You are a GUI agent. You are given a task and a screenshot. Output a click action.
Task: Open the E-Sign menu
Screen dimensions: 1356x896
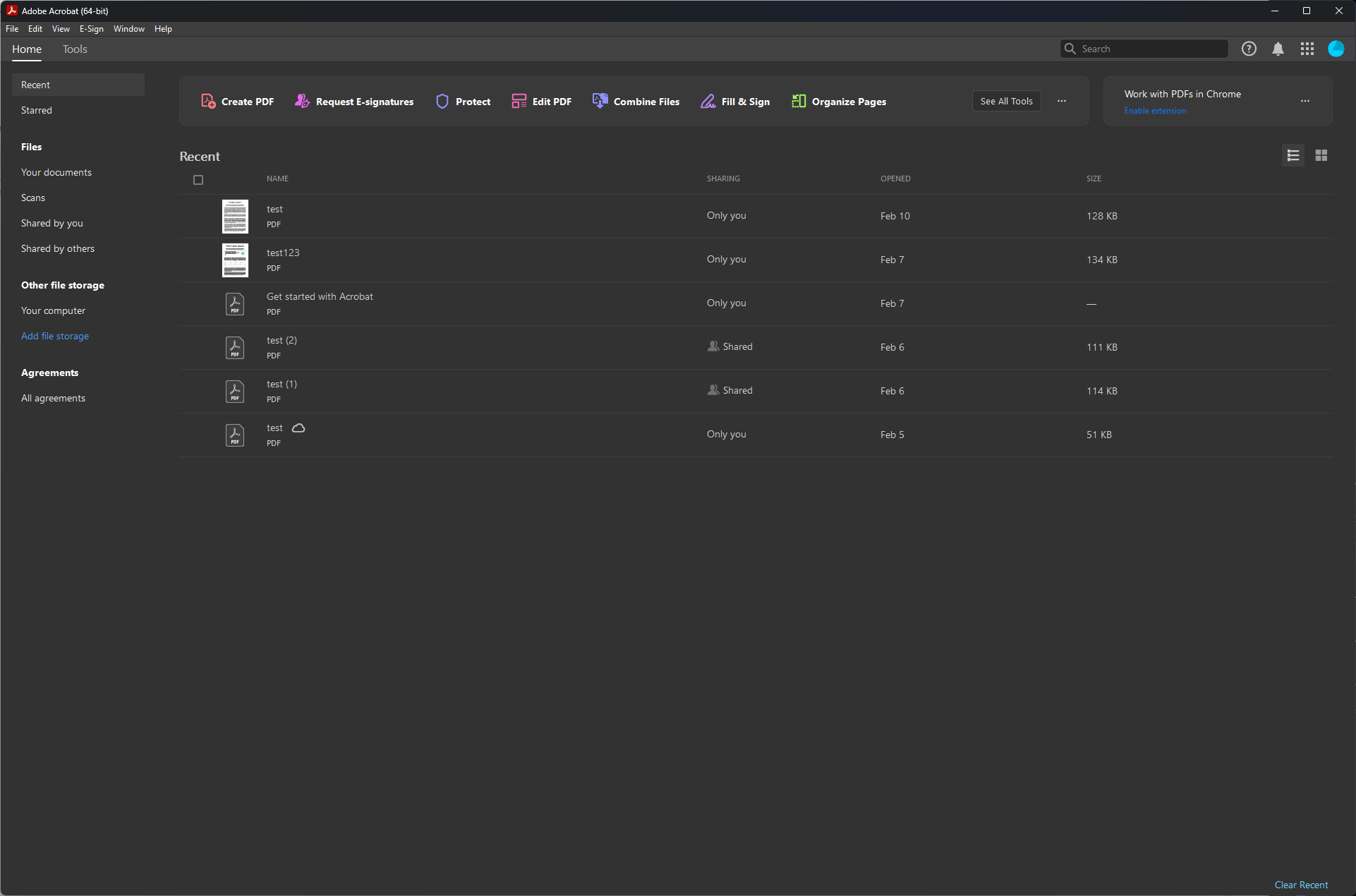click(x=91, y=29)
